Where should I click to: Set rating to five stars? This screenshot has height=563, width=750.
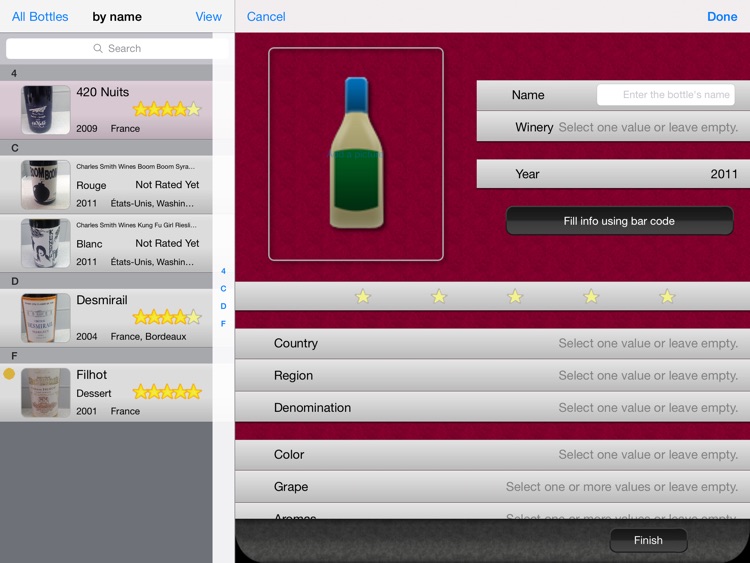(667, 297)
